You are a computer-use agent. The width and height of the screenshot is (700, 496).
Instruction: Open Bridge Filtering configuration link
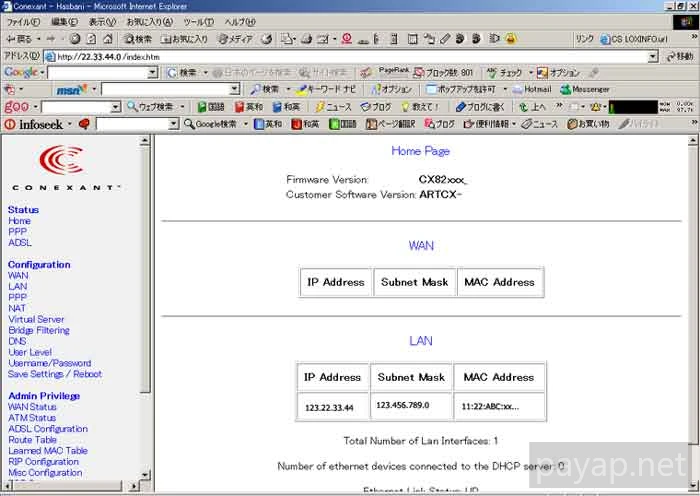pos(39,330)
